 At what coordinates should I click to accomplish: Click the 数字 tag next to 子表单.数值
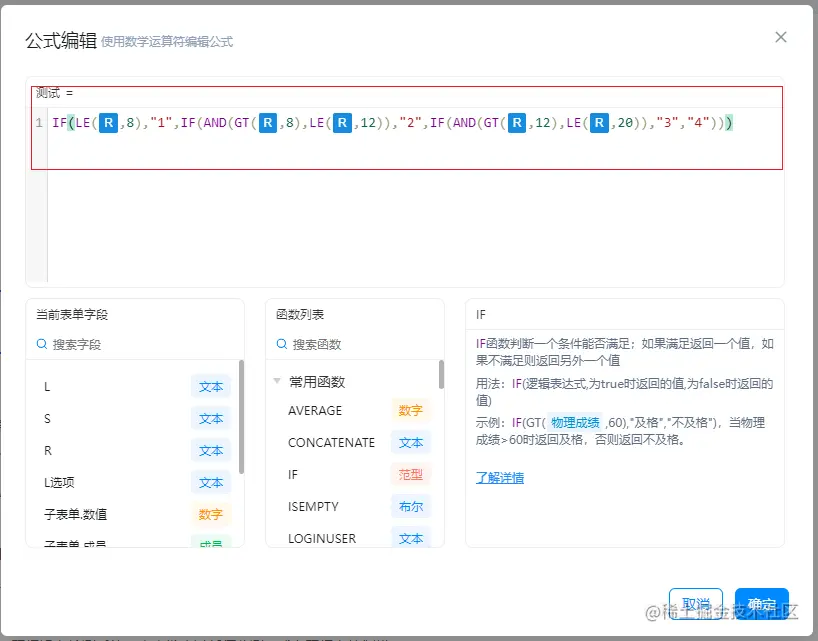tap(211, 514)
